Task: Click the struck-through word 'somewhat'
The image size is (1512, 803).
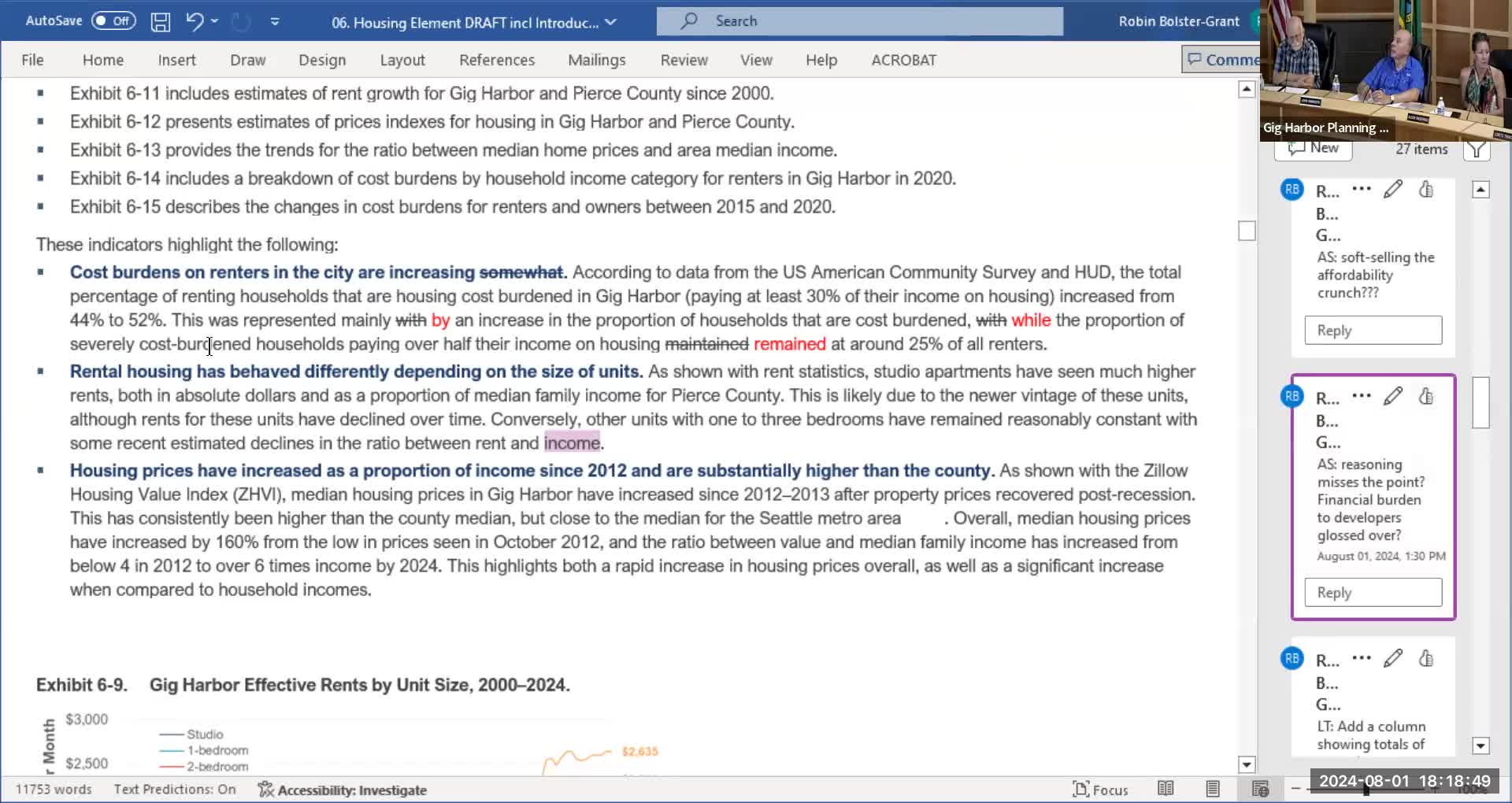Action: [521, 272]
